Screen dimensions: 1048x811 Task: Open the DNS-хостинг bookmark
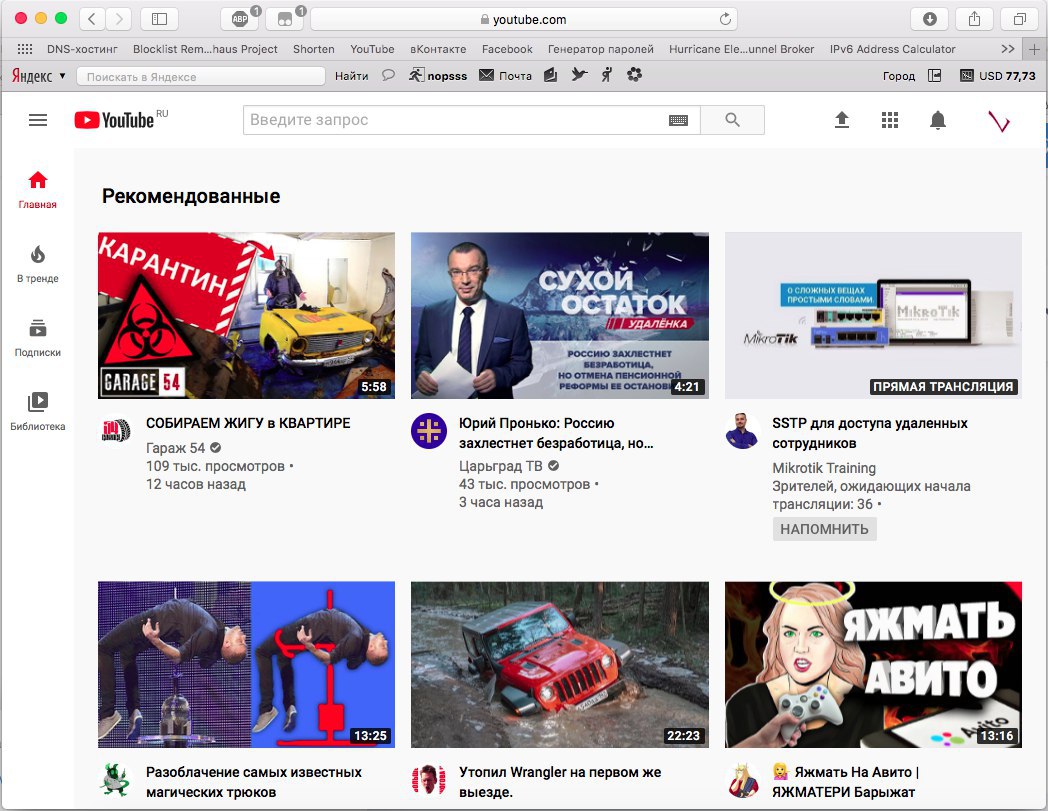click(82, 49)
